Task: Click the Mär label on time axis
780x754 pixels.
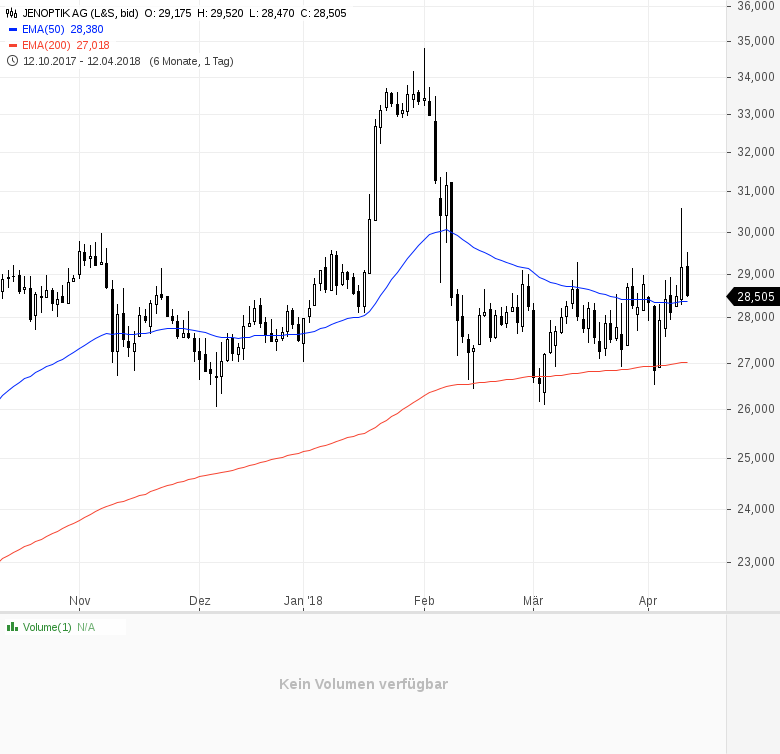Action: pos(533,601)
